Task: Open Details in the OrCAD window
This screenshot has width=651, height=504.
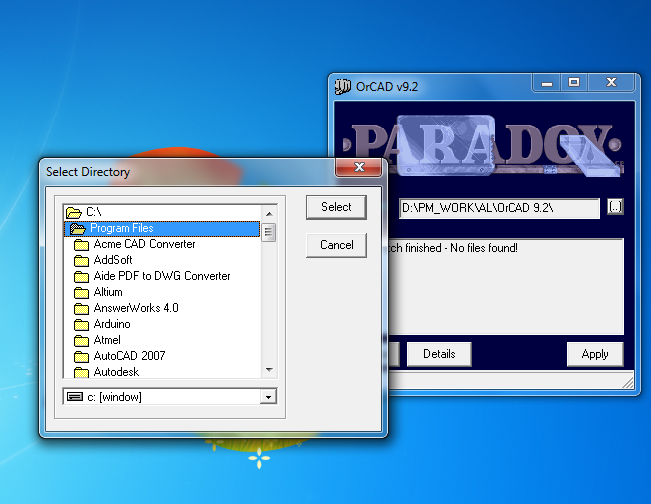Action: click(x=439, y=354)
